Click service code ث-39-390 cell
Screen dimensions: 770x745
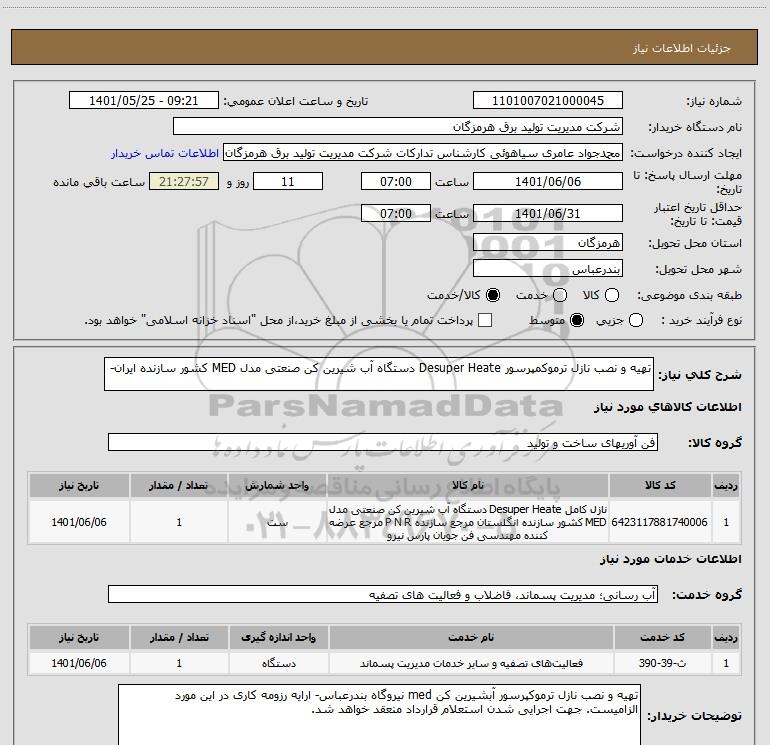point(662,663)
